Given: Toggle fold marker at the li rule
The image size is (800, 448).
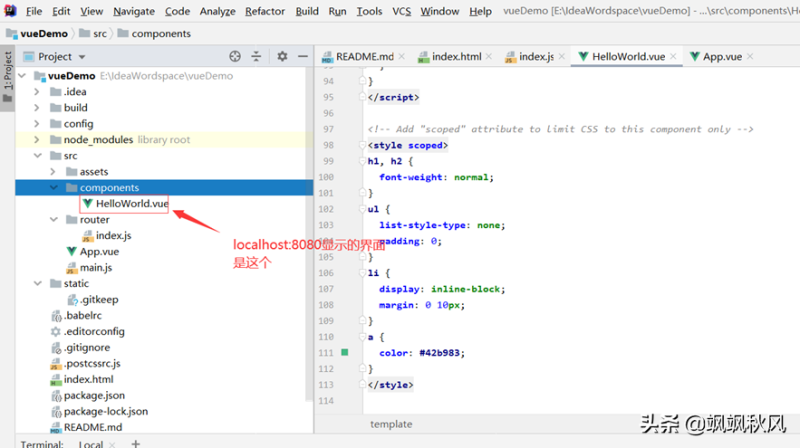Looking at the screenshot, I should pyautogui.click(x=361, y=273).
